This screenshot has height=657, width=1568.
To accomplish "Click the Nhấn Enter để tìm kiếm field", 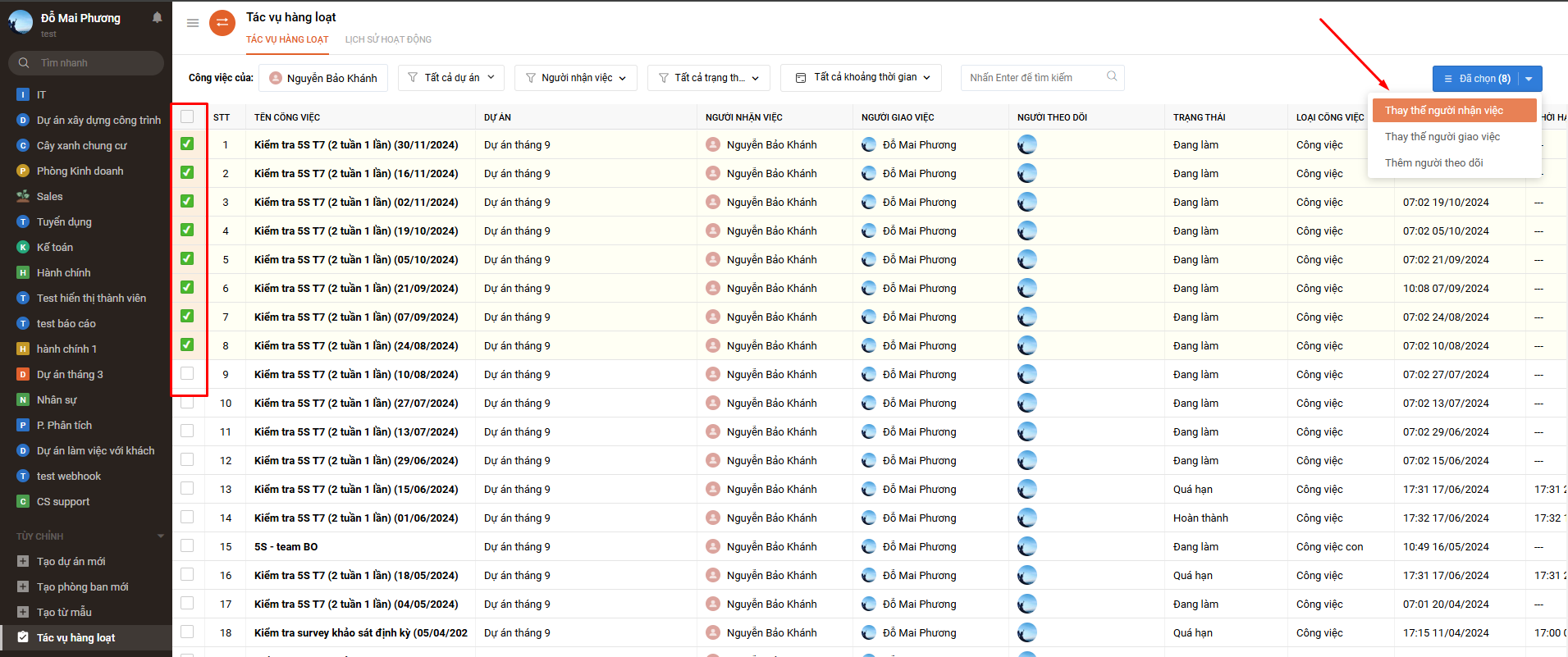I will (1042, 77).
